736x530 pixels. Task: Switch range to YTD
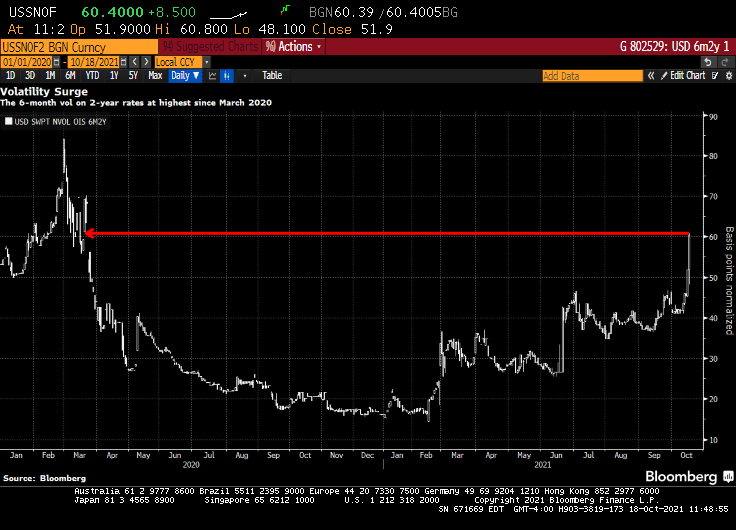pyautogui.click(x=92, y=75)
